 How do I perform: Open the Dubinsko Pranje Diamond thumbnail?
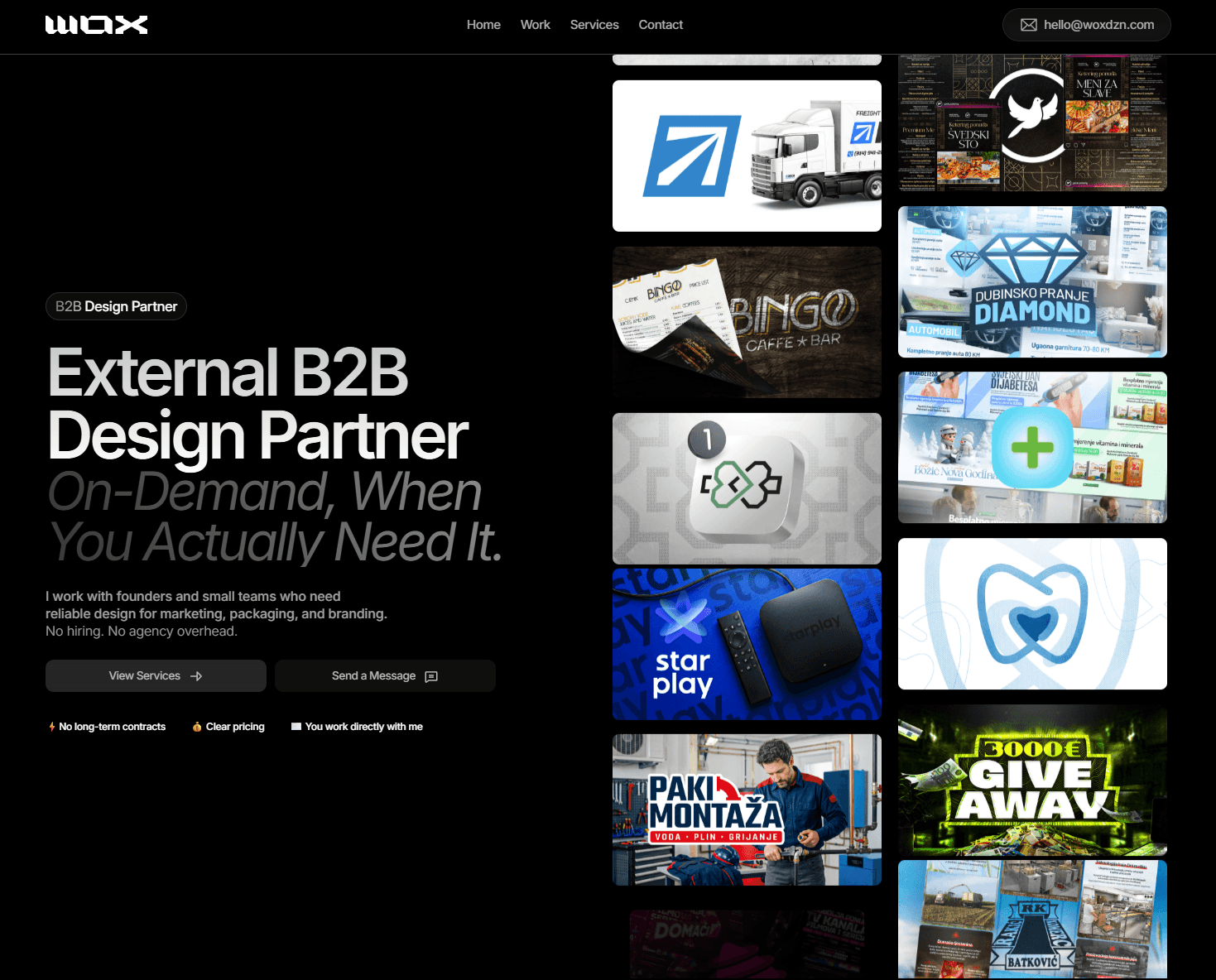pos(1032,281)
